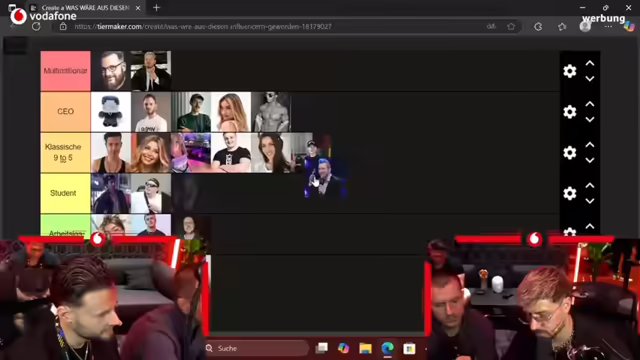Screen dimensions: 640x360
Task: Move Klassische 9 to 5 row up
Action: pos(590,145)
